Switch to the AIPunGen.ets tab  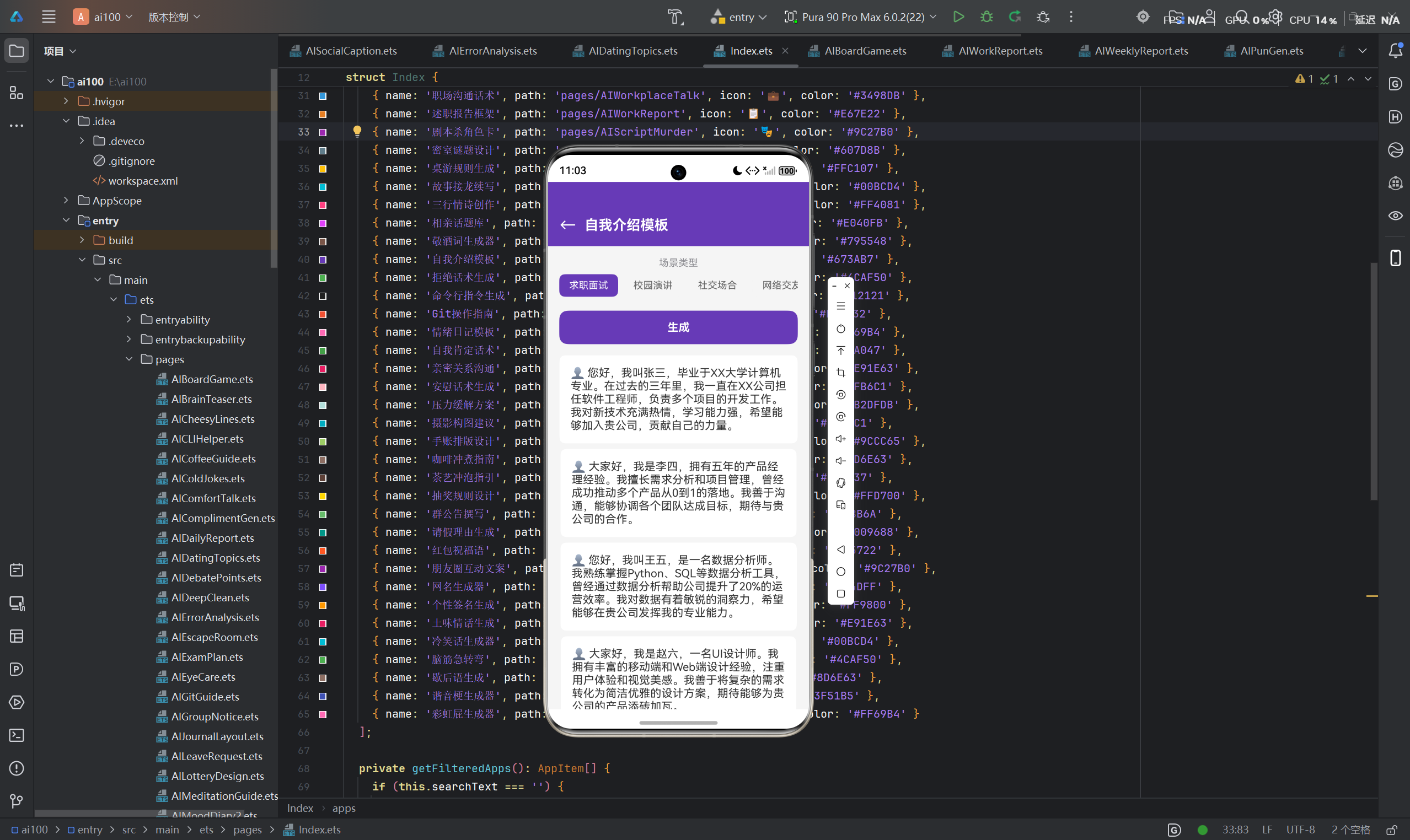point(1264,51)
